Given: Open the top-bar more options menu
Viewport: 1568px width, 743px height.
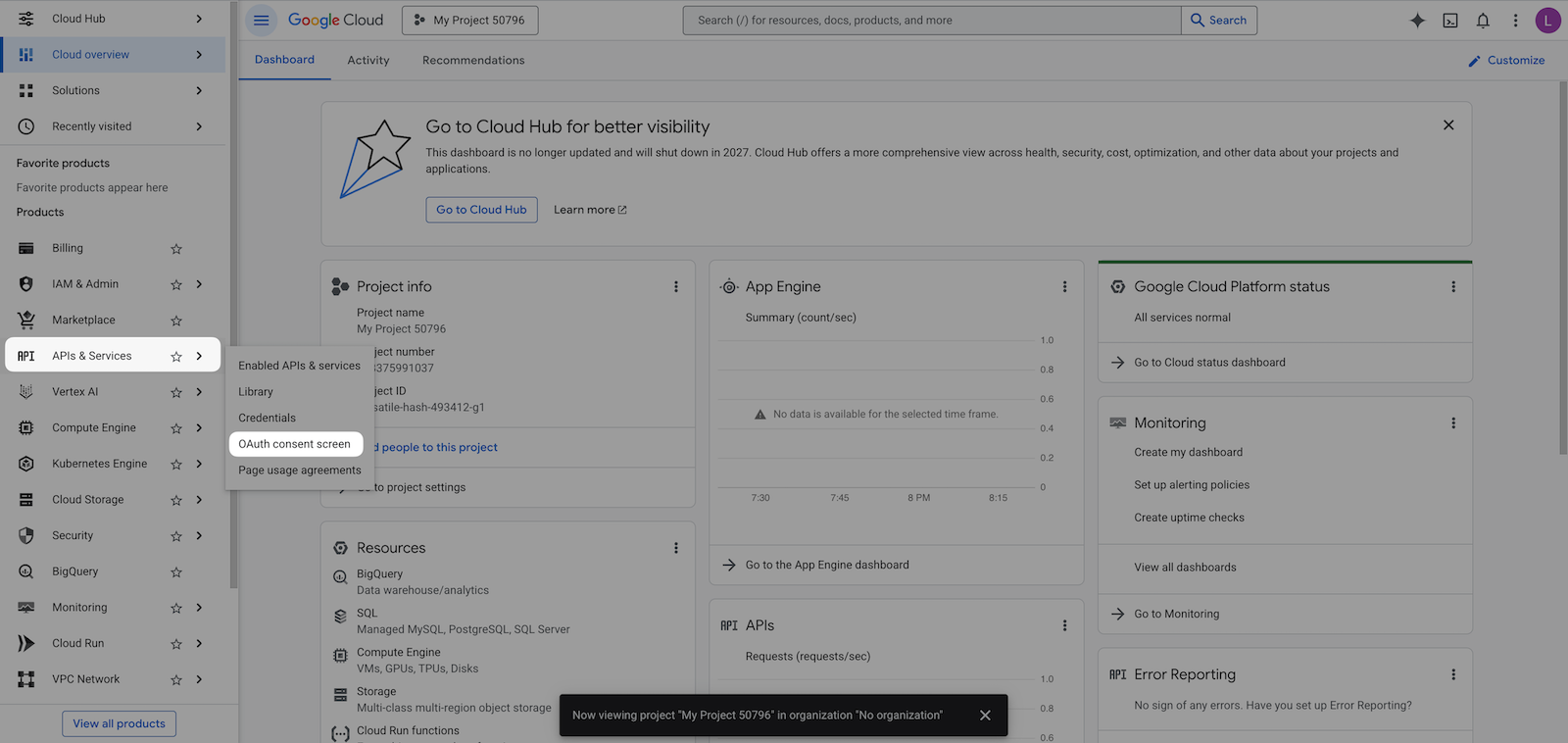Looking at the screenshot, I should click(x=1515, y=20).
